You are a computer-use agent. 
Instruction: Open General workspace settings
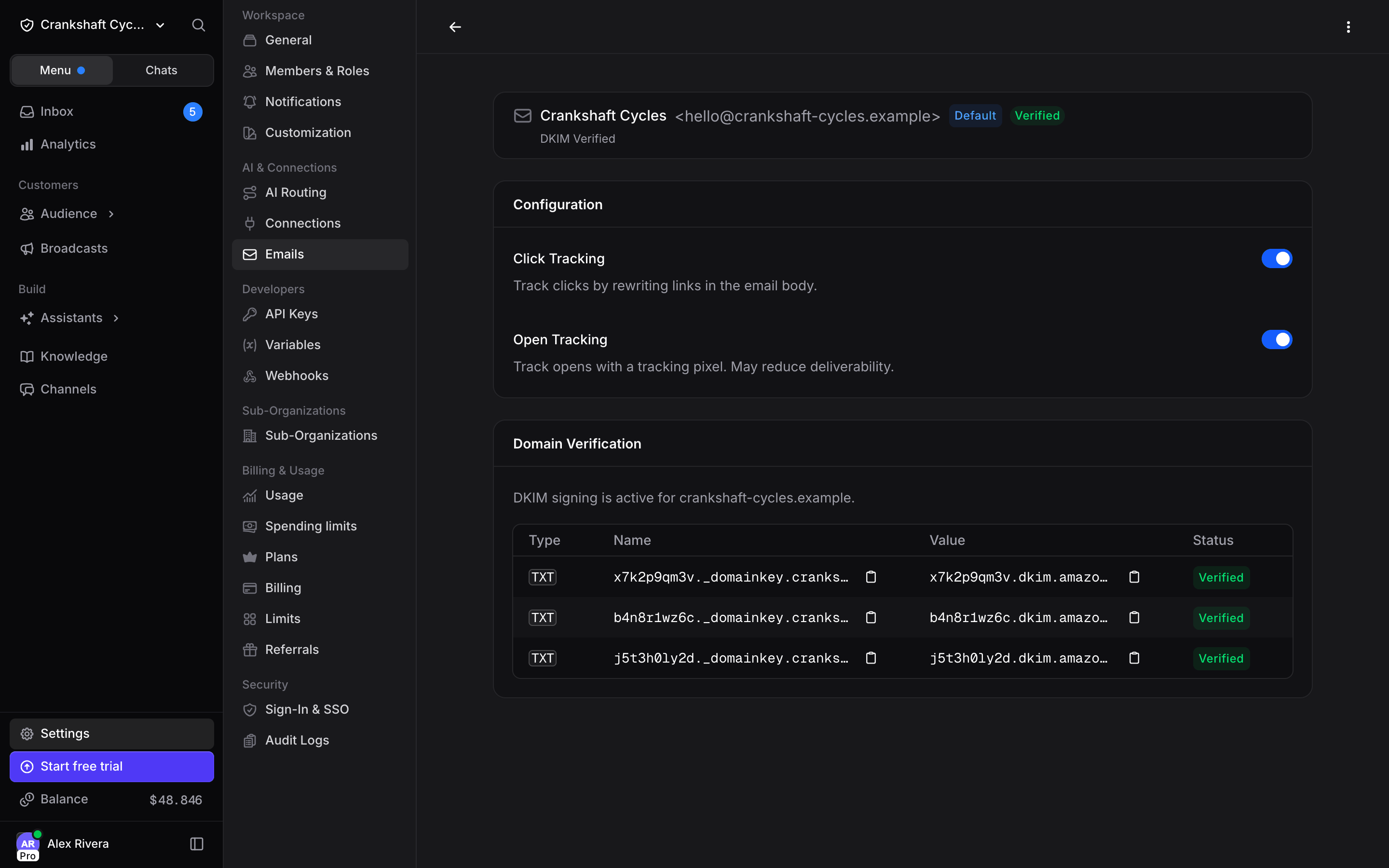click(x=320, y=40)
